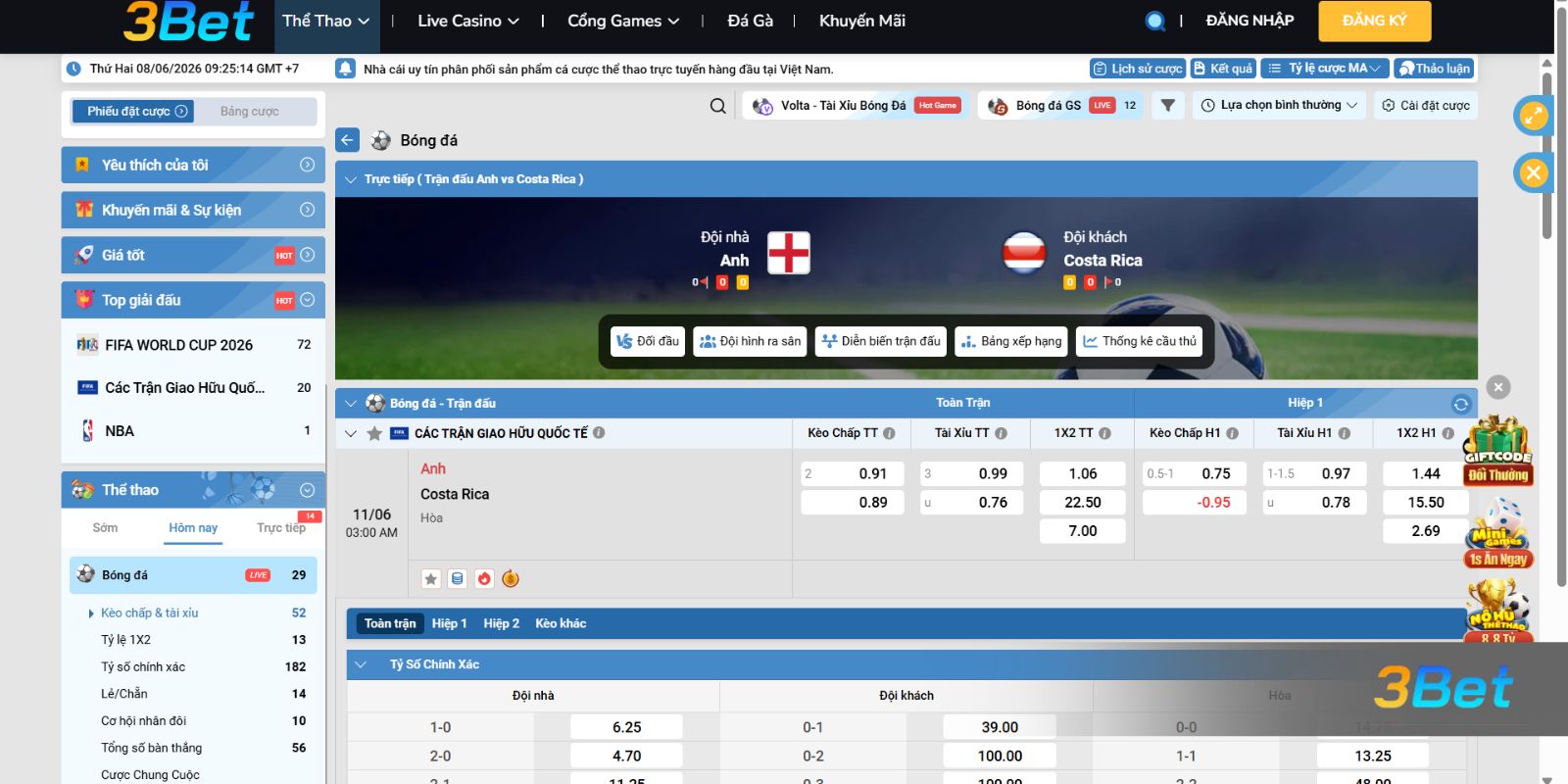The width and height of the screenshot is (1568, 784).
Task: Switch to the Trực tiếp tab in sidebar
Action: point(281,528)
